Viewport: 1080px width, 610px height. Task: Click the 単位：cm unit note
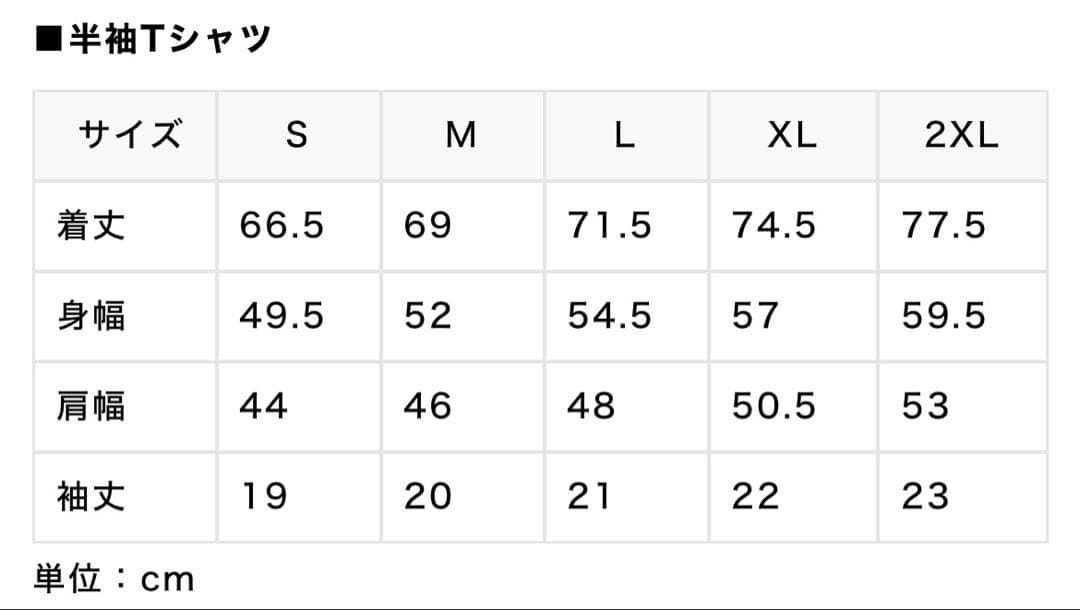click(x=114, y=578)
